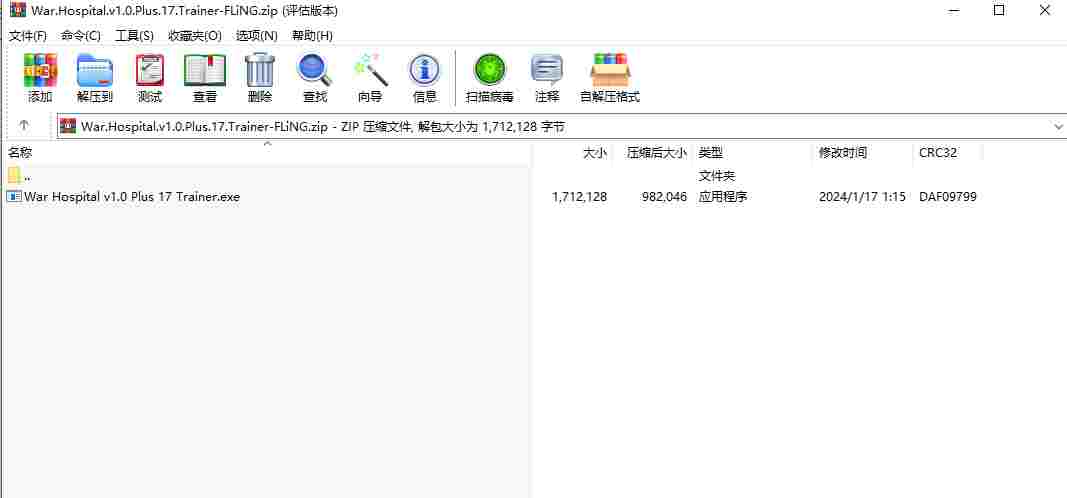Click the 文件夹 type cell
The height and width of the screenshot is (498, 1067).
[x=717, y=176]
